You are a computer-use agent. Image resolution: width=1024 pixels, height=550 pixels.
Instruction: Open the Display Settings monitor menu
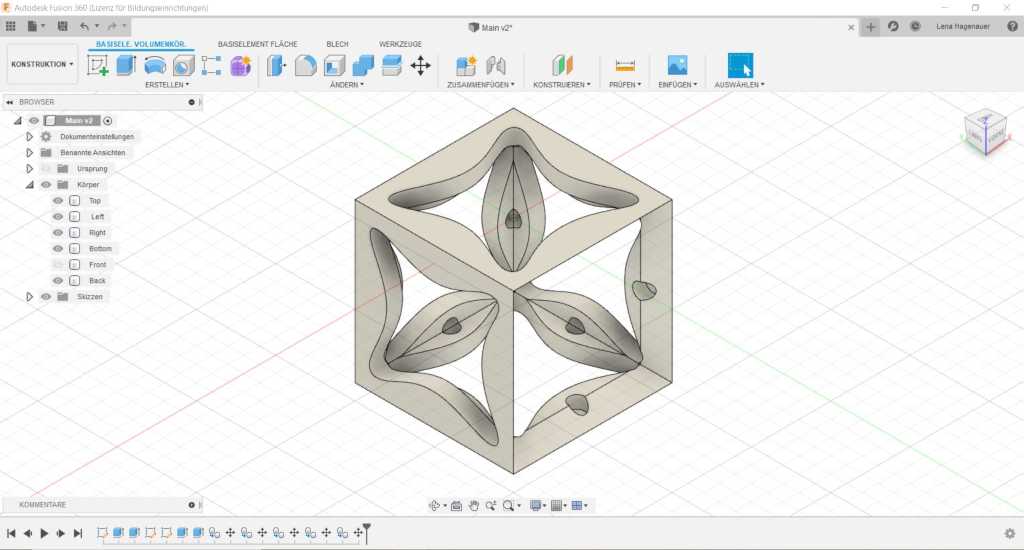pyautogui.click(x=536, y=506)
